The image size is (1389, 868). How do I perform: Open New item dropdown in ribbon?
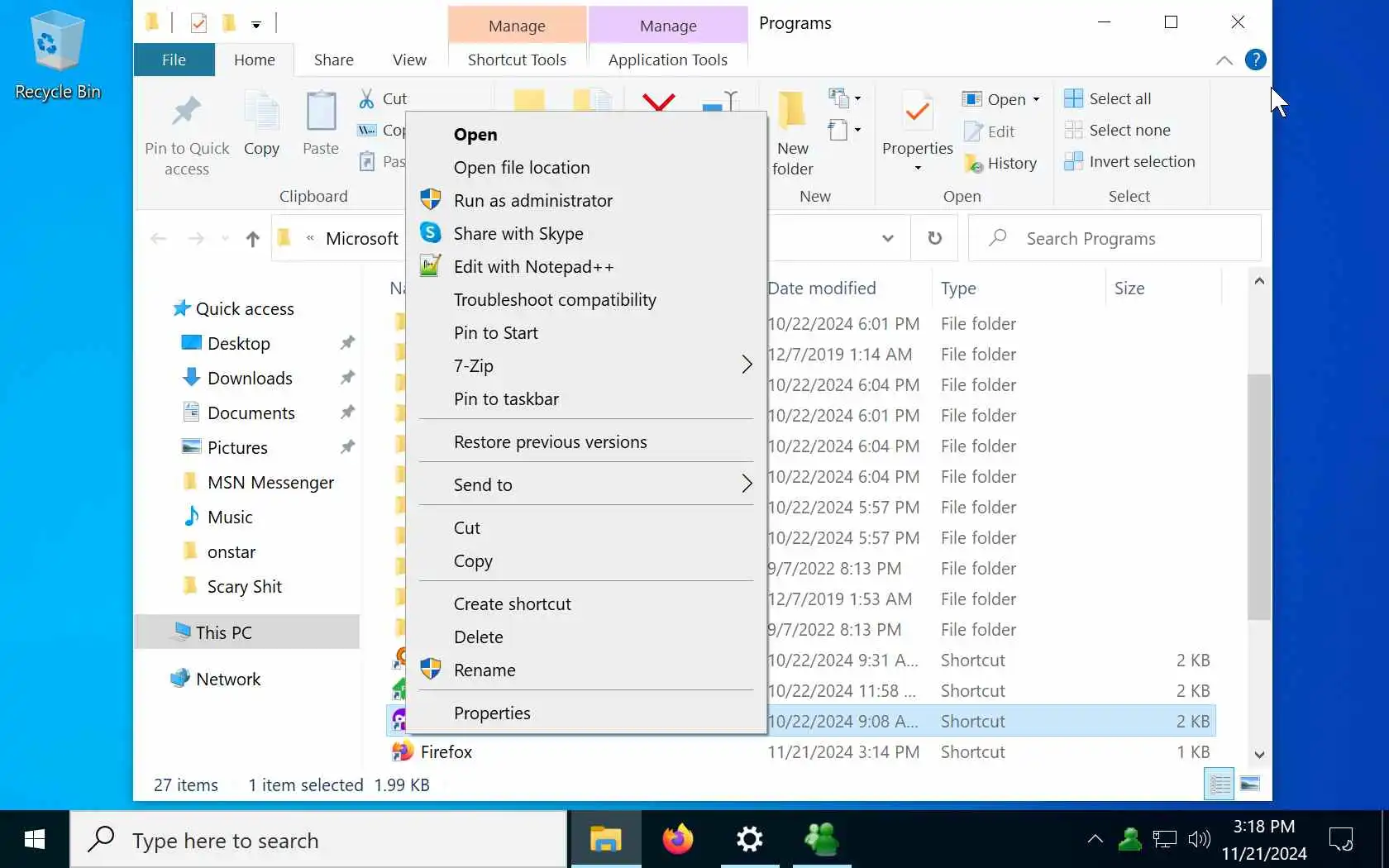[844, 98]
